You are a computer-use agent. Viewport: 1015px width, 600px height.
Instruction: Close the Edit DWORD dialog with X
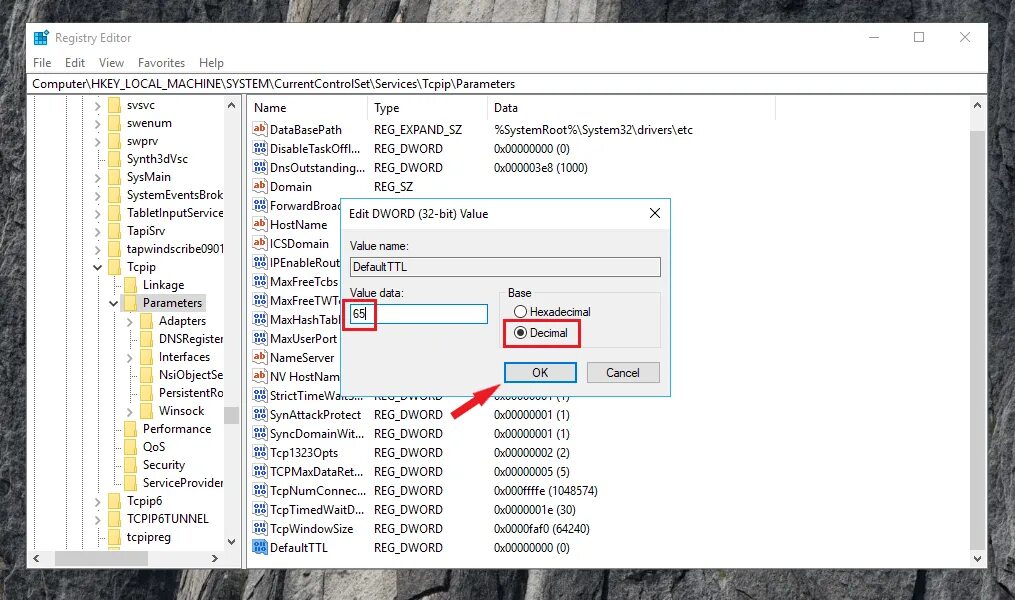pos(654,213)
